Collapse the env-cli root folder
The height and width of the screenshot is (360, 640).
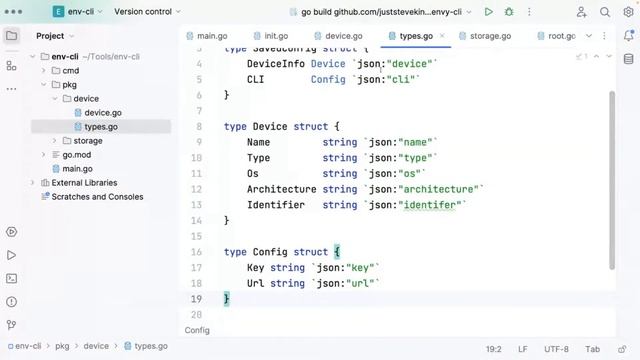tap(33, 56)
